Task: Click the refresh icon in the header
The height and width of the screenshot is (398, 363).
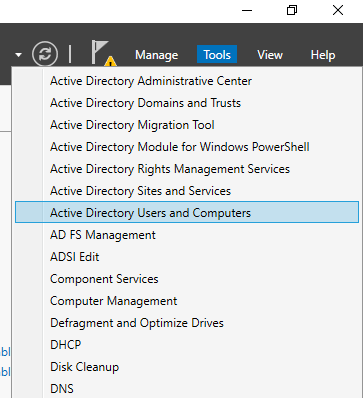Action: tap(45, 54)
